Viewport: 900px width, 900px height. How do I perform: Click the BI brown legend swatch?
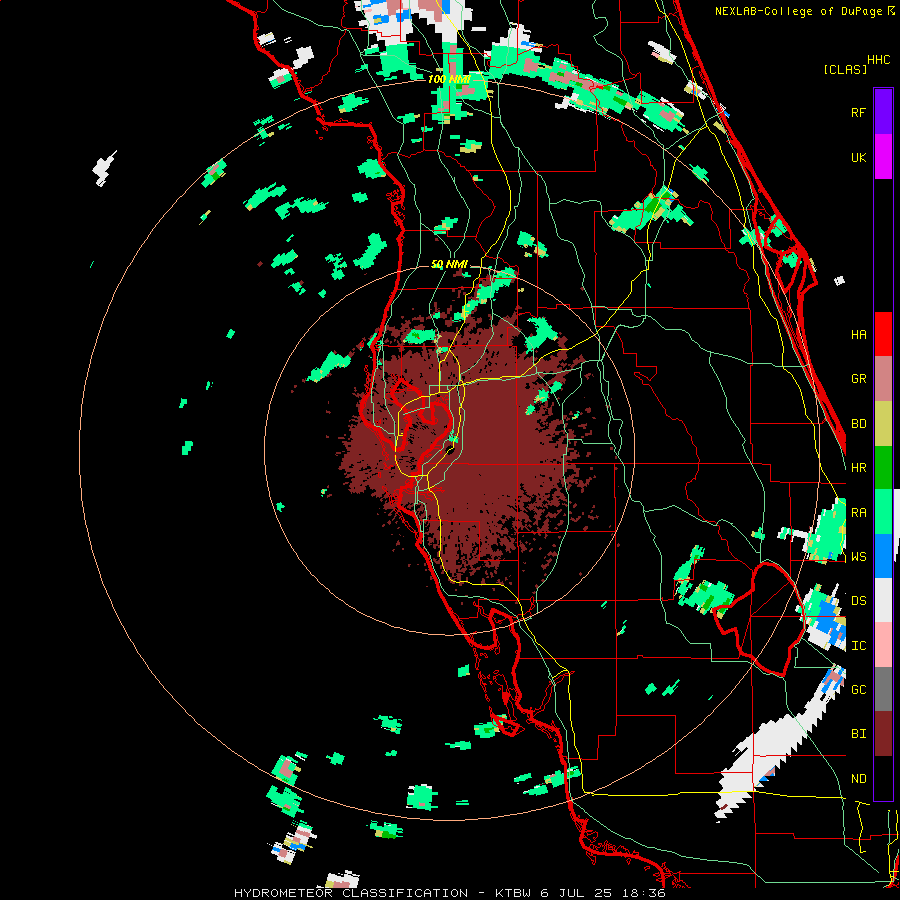tap(883, 734)
